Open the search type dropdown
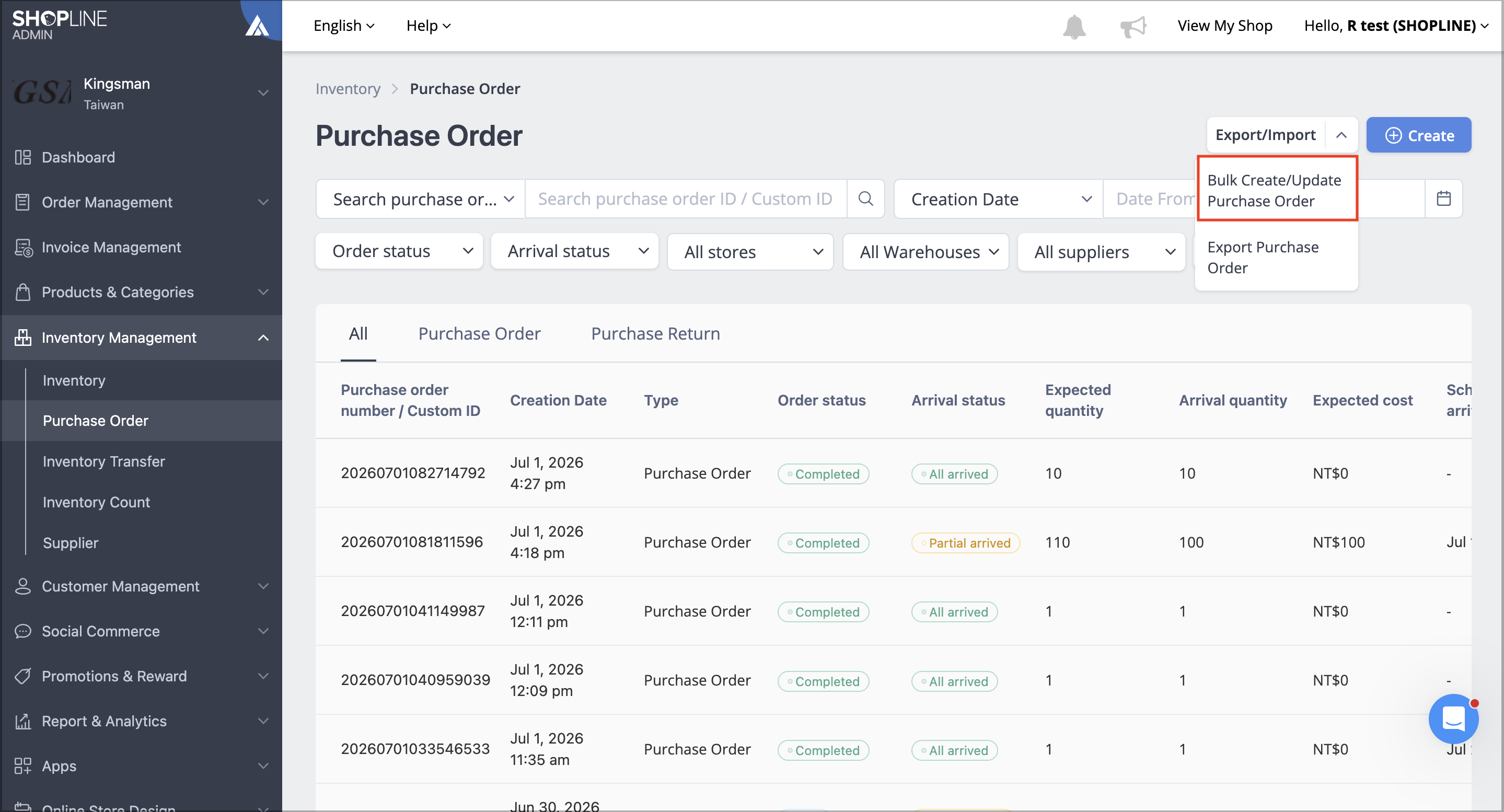 click(x=421, y=199)
